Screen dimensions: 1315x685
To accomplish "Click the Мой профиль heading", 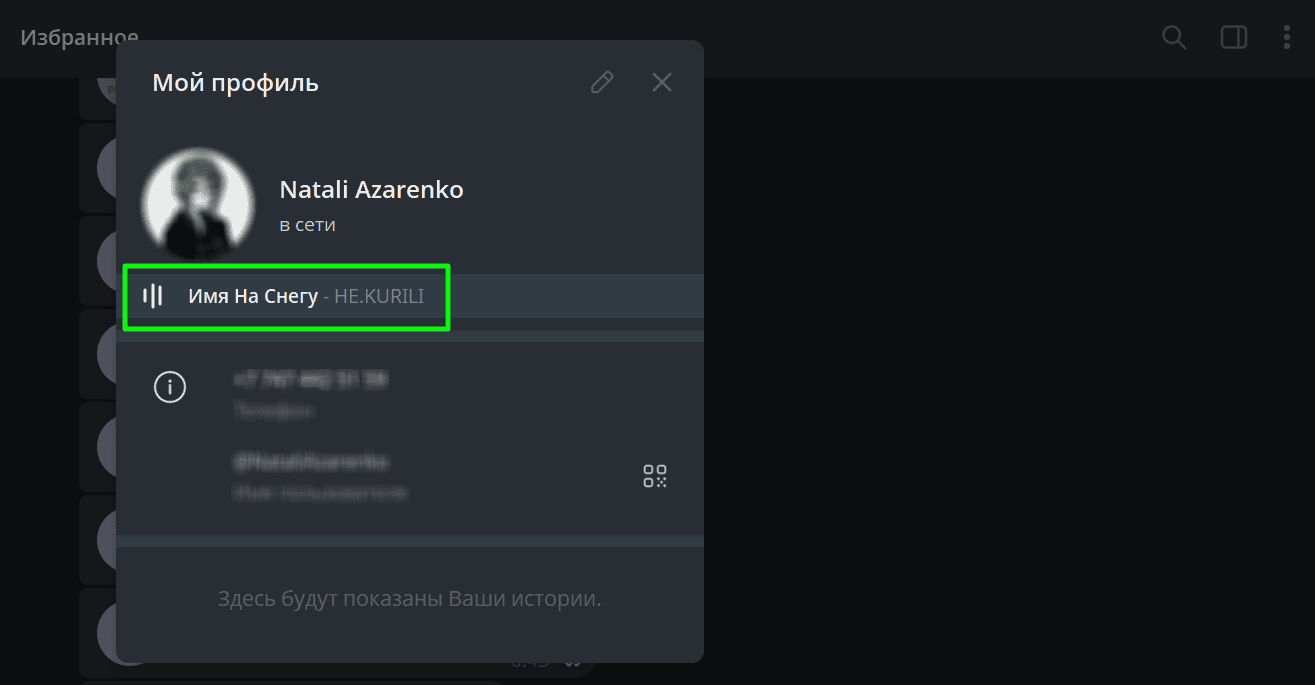I will coord(235,82).
